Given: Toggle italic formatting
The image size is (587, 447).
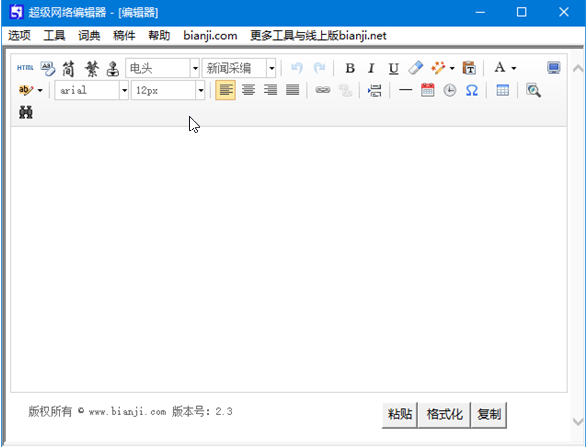Looking at the screenshot, I should click(x=371, y=68).
